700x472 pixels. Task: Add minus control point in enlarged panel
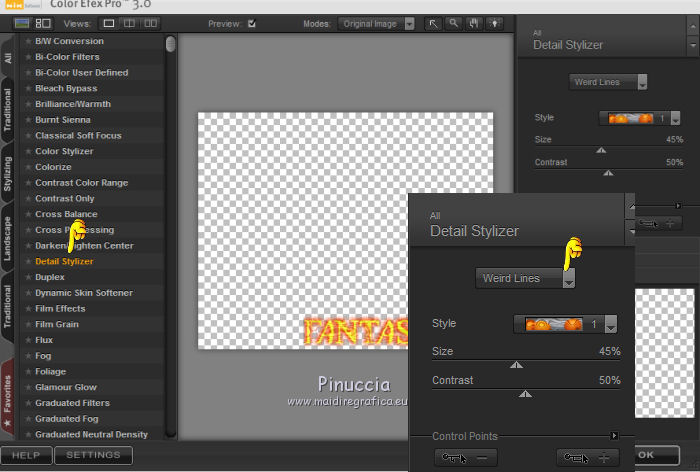tap(466, 458)
